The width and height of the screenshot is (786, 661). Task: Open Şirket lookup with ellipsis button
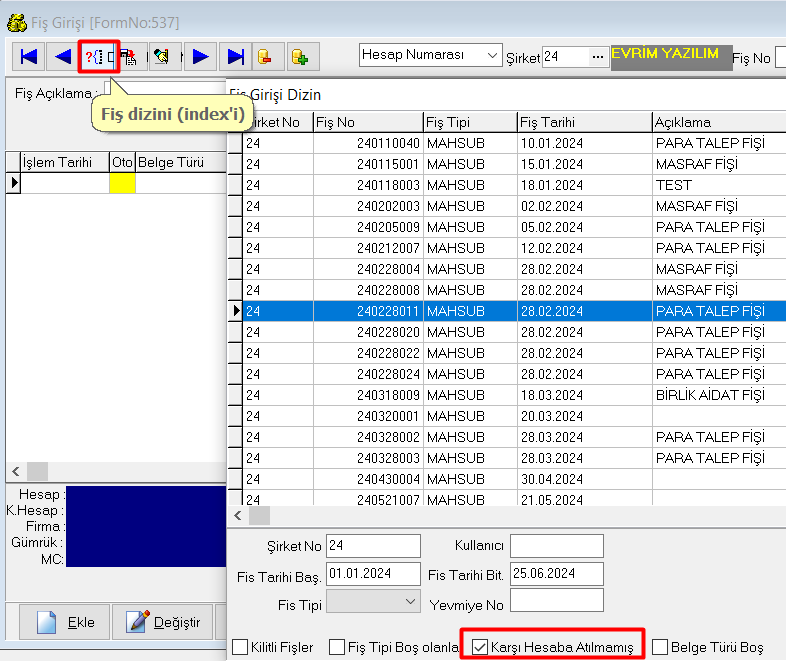(x=598, y=57)
